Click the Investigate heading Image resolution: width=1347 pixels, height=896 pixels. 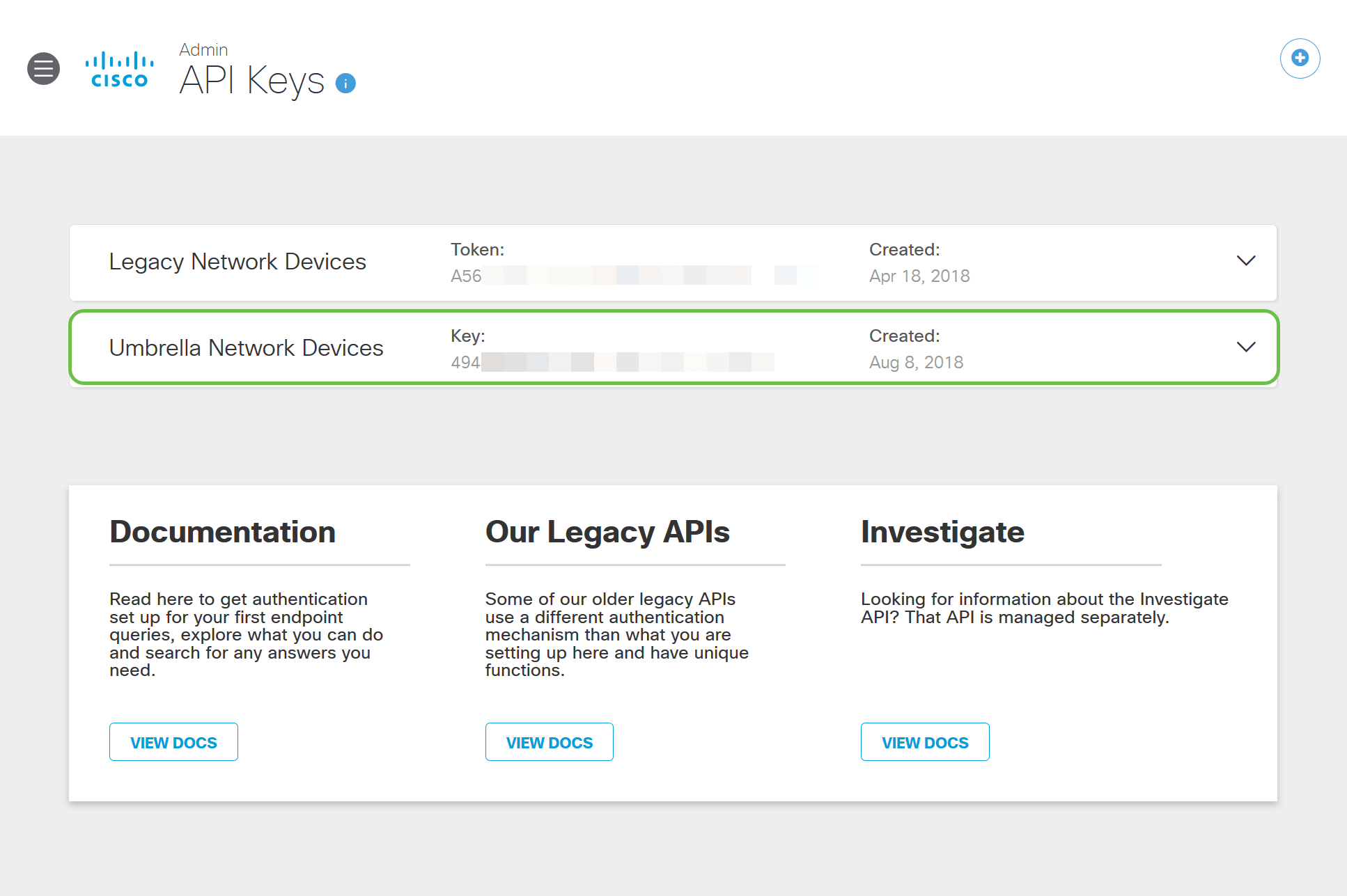coord(942,532)
